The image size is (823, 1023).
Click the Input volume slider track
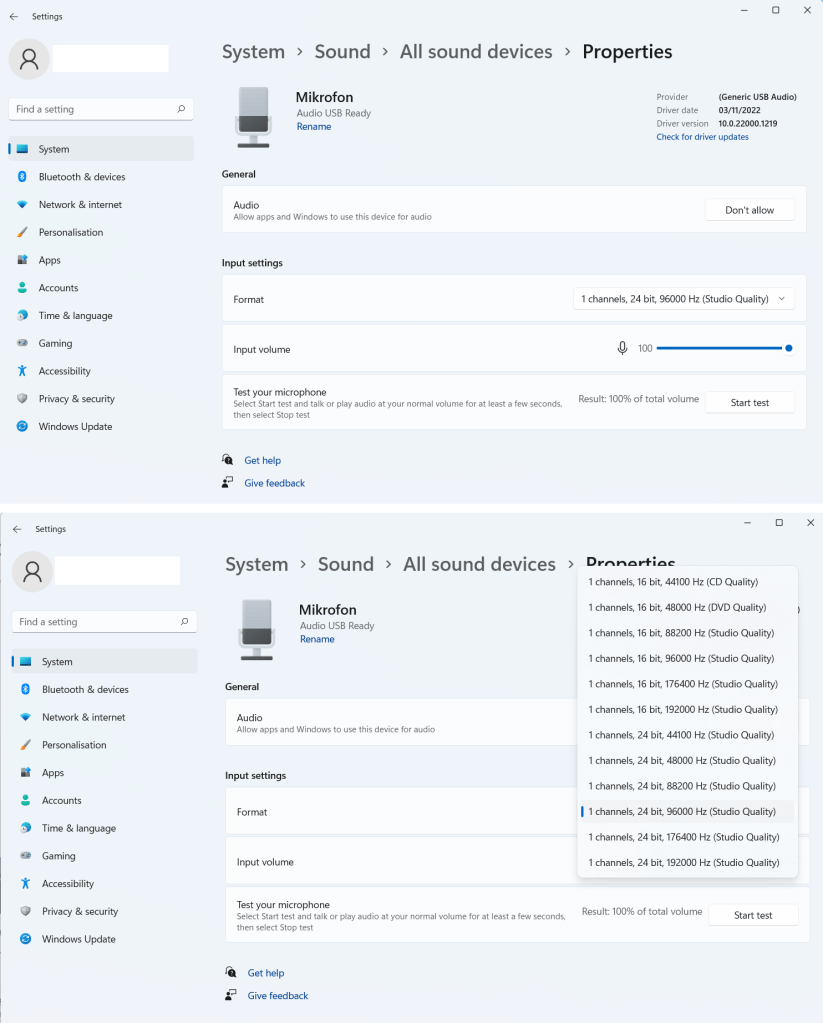(718, 348)
